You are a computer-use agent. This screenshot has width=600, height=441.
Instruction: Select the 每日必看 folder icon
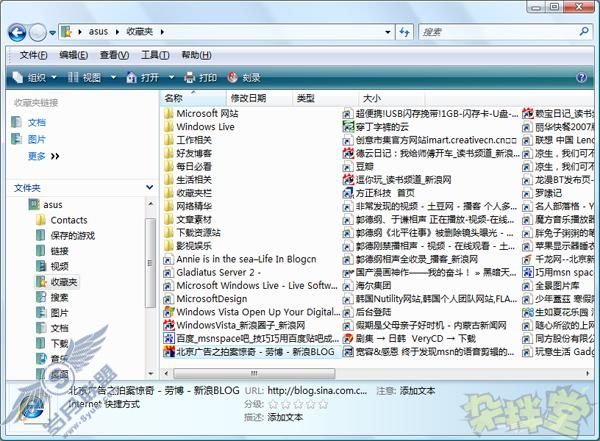click(168, 167)
